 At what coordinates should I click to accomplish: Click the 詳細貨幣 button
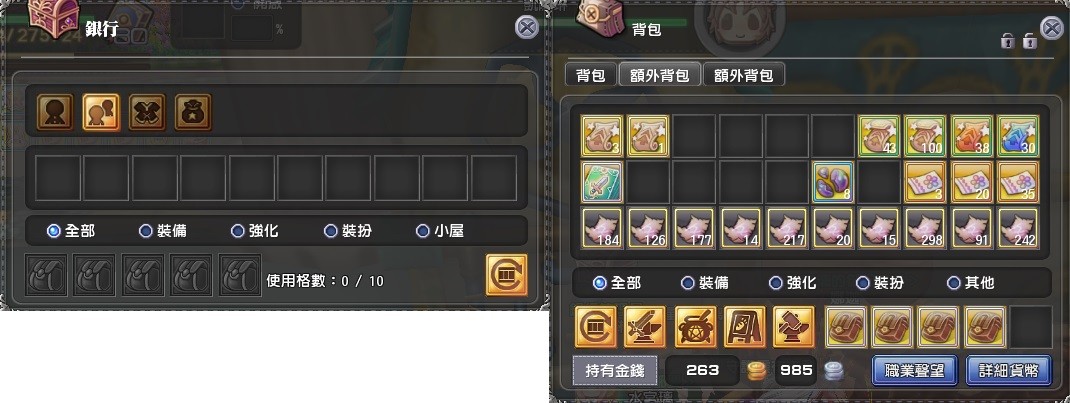(x=1009, y=370)
